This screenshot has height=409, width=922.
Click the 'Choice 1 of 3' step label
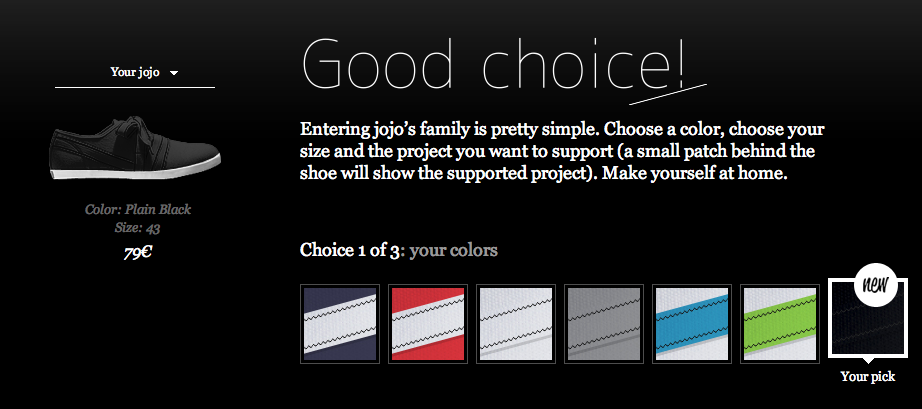(x=352, y=250)
